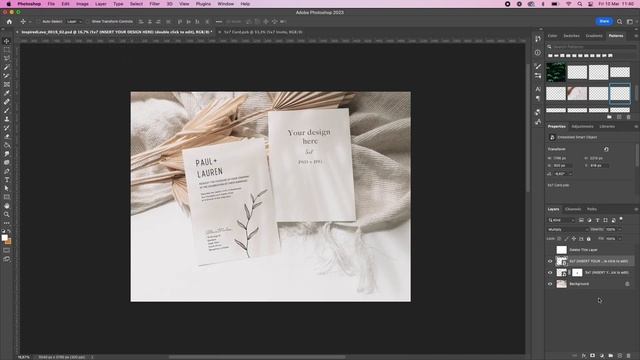Hide the second 5x7 smart object layer
Viewport: 640px width, 360px height.
pyautogui.click(x=550, y=273)
